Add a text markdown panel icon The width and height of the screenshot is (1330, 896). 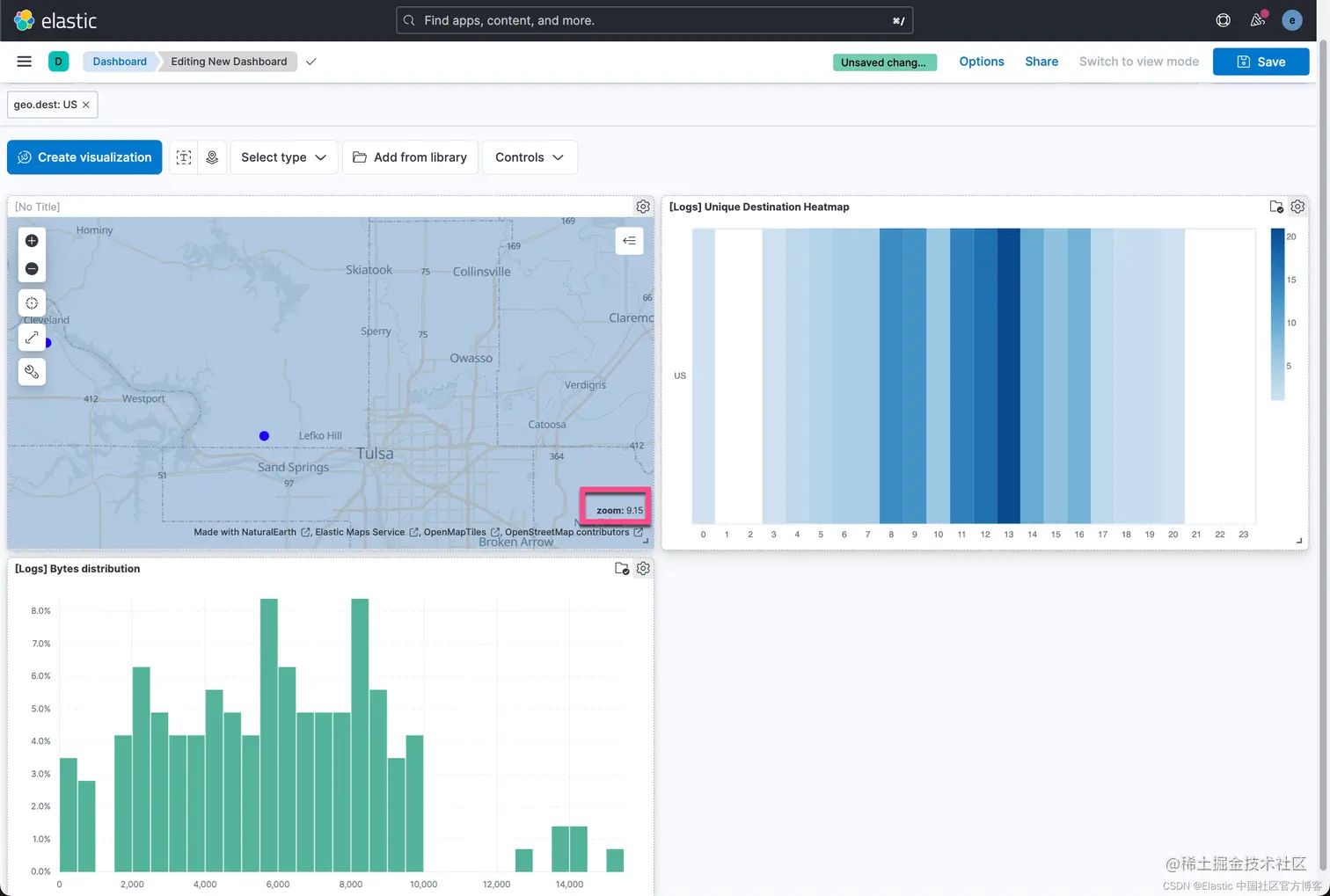pyautogui.click(x=184, y=157)
